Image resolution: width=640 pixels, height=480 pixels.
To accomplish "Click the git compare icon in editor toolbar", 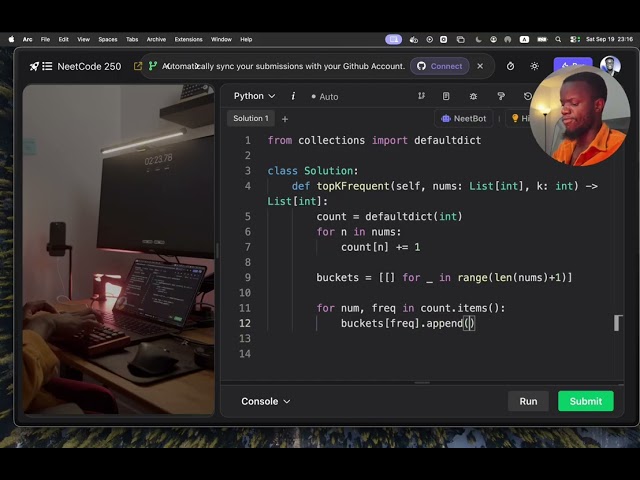I will click(x=421, y=96).
